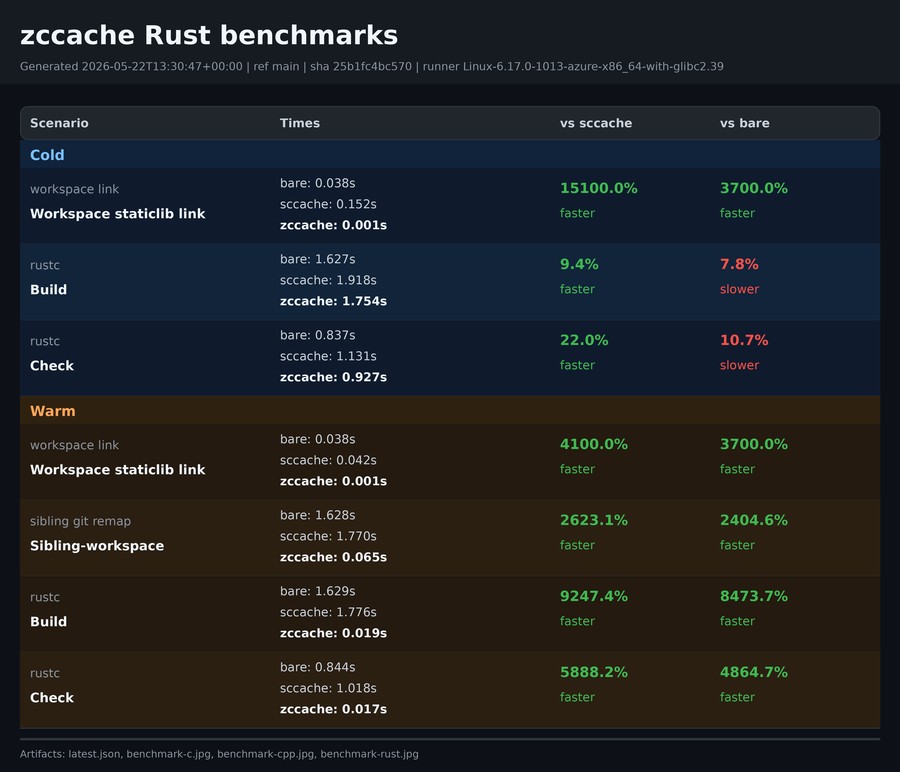This screenshot has height=772, width=900.
Task: Select the "zccache: 0.019s" time
Action: tap(333, 633)
